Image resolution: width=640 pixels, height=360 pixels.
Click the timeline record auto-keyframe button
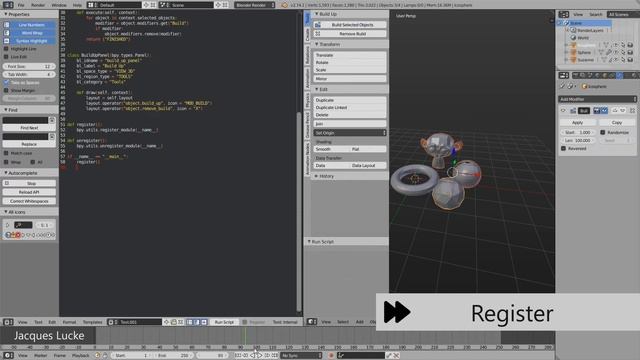pos(331,356)
